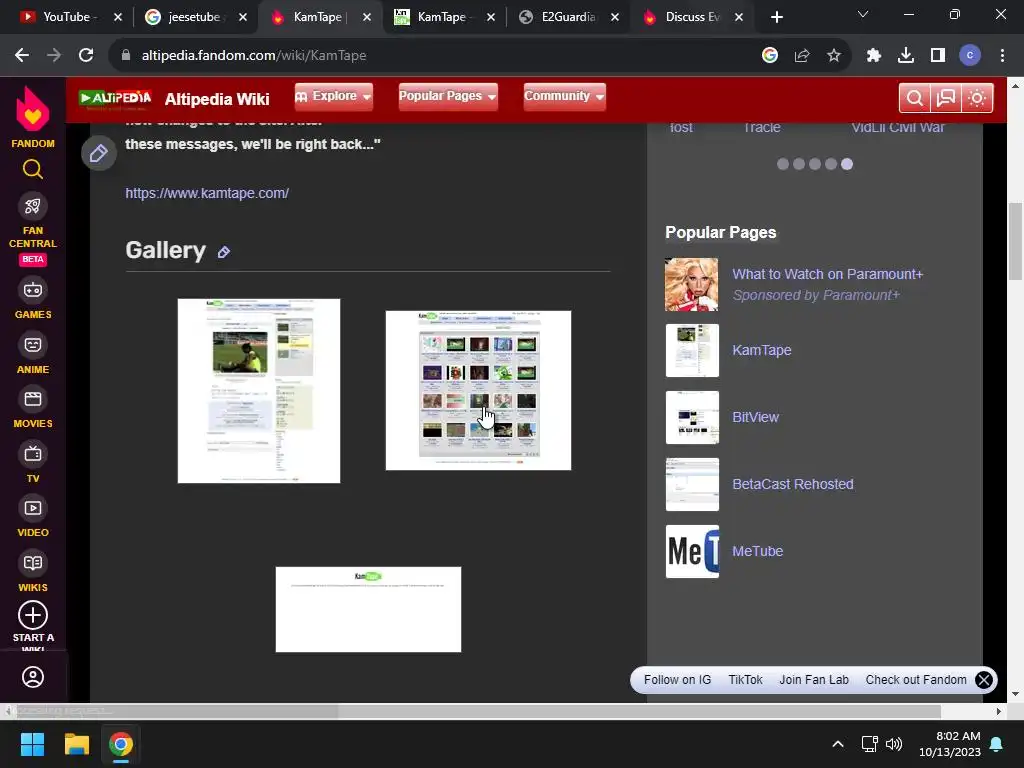Image resolution: width=1024 pixels, height=768 pixels.
Task: Select the third carousel dot
Action: pyautogui.click(x=815, y=164)
